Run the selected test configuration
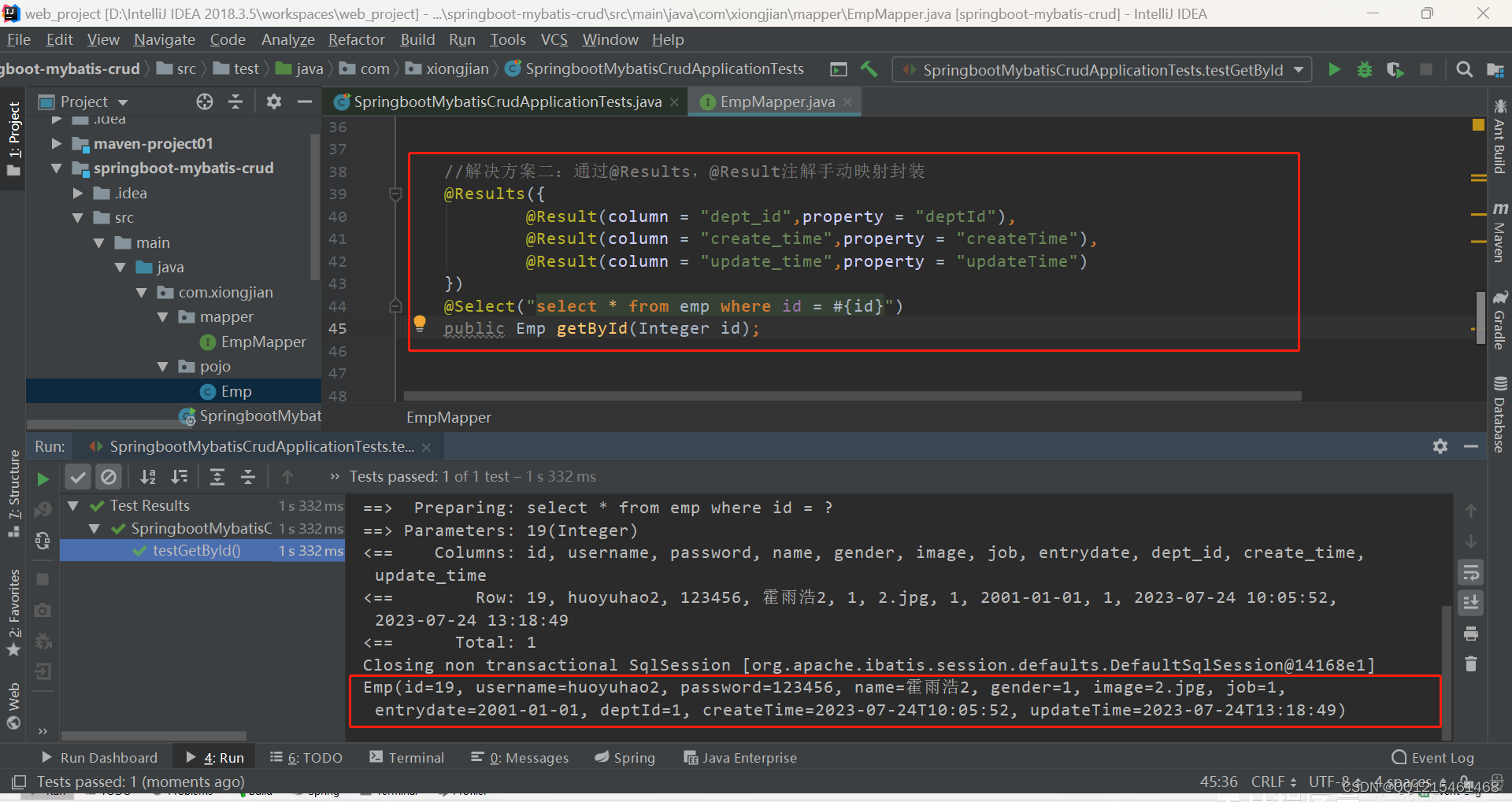Screen dimensions: 1512x802 coord(1334,70)
